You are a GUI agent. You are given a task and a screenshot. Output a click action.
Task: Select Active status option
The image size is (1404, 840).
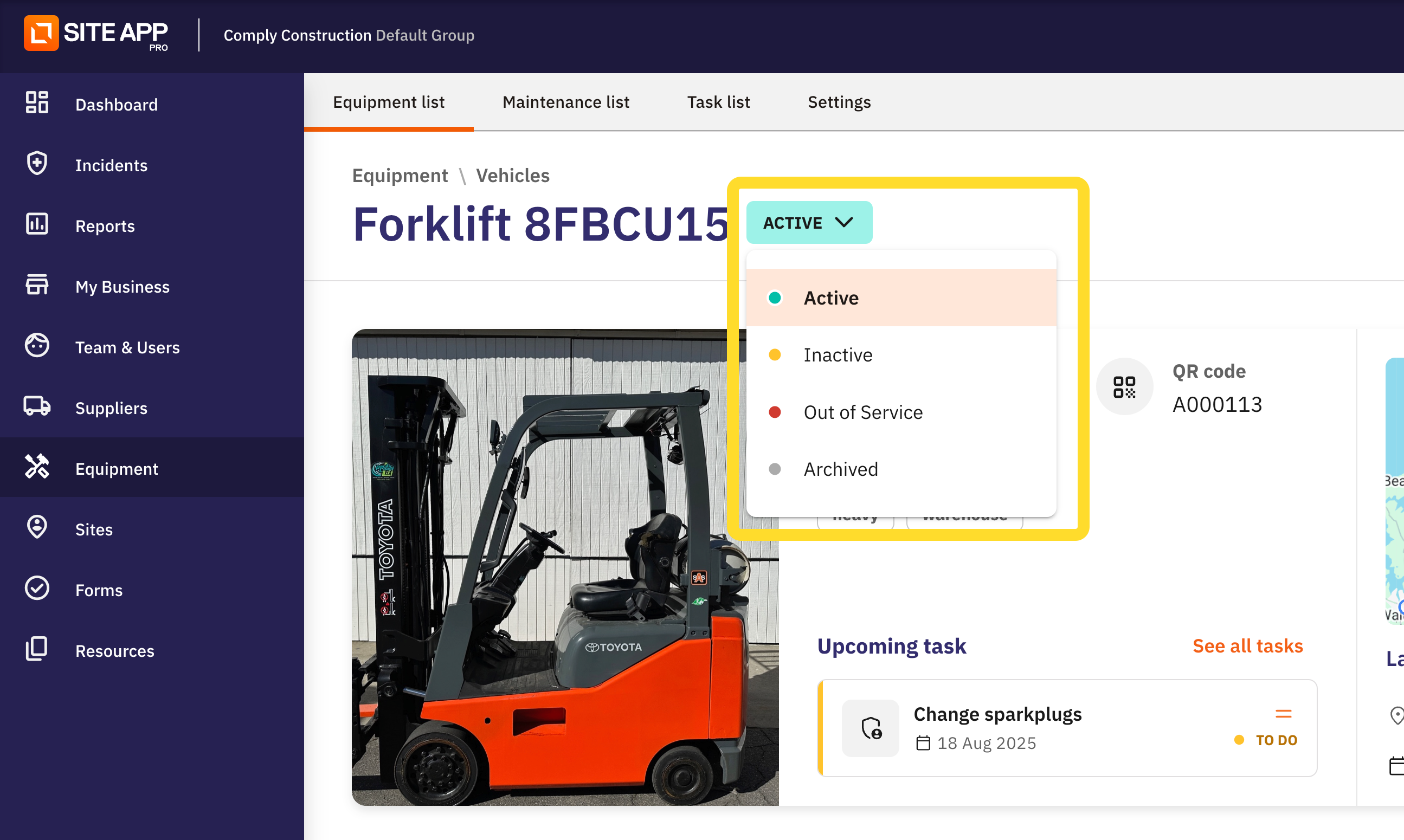[x=901, y=298]
